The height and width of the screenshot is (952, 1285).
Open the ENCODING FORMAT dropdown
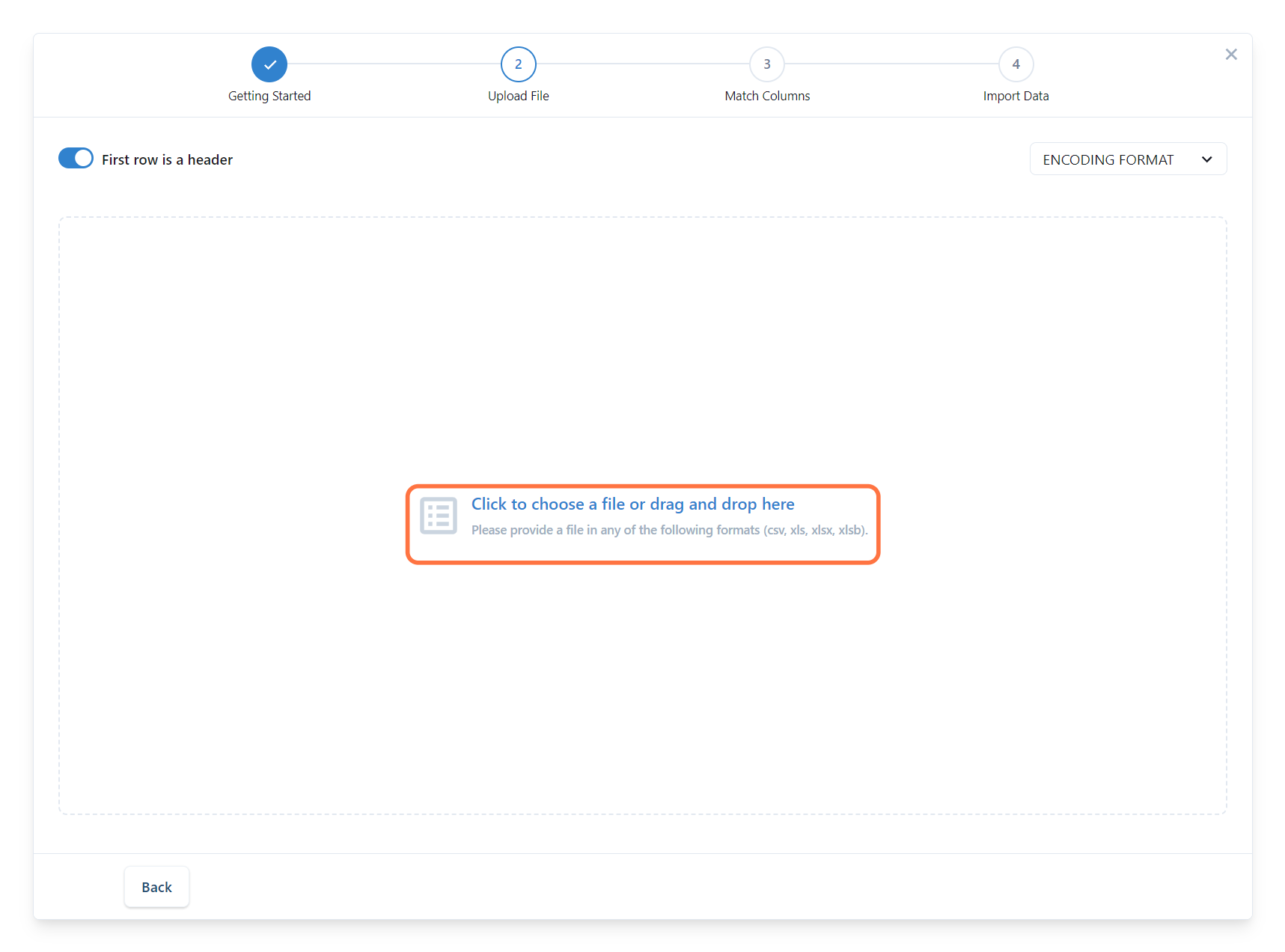point(1128,159)
